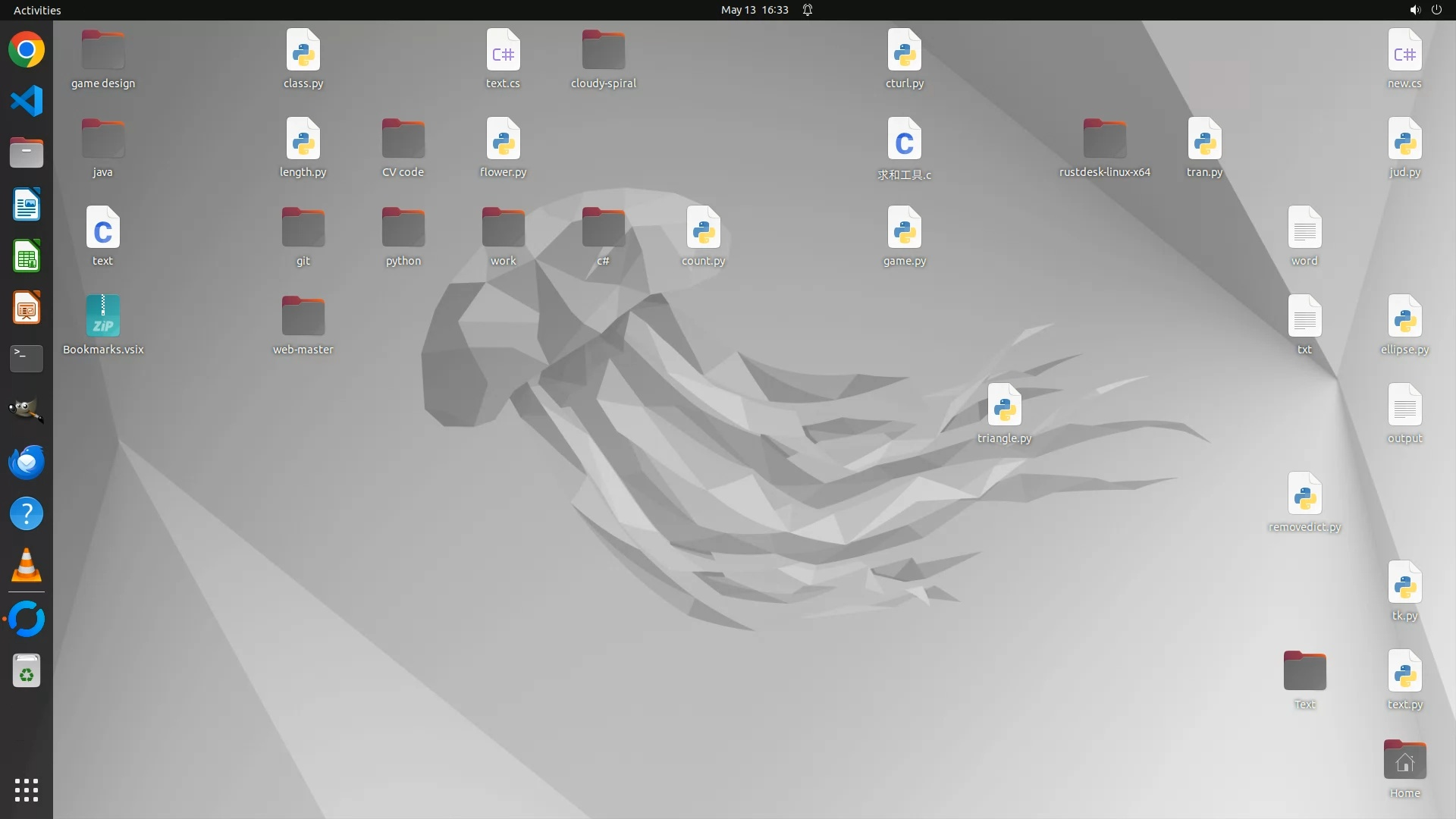
Task: Launch LibreOffice Writer from the dock
Action: (27, 205)
